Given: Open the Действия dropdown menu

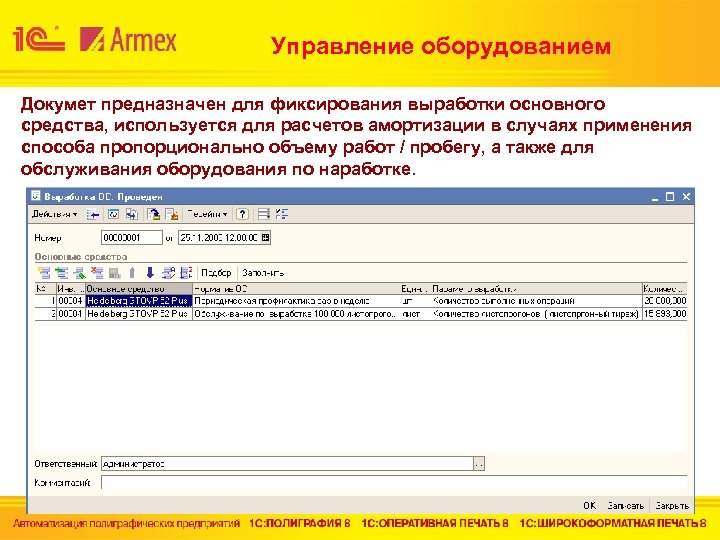Looking at the screenshot, I should click(x=54, y=214).
